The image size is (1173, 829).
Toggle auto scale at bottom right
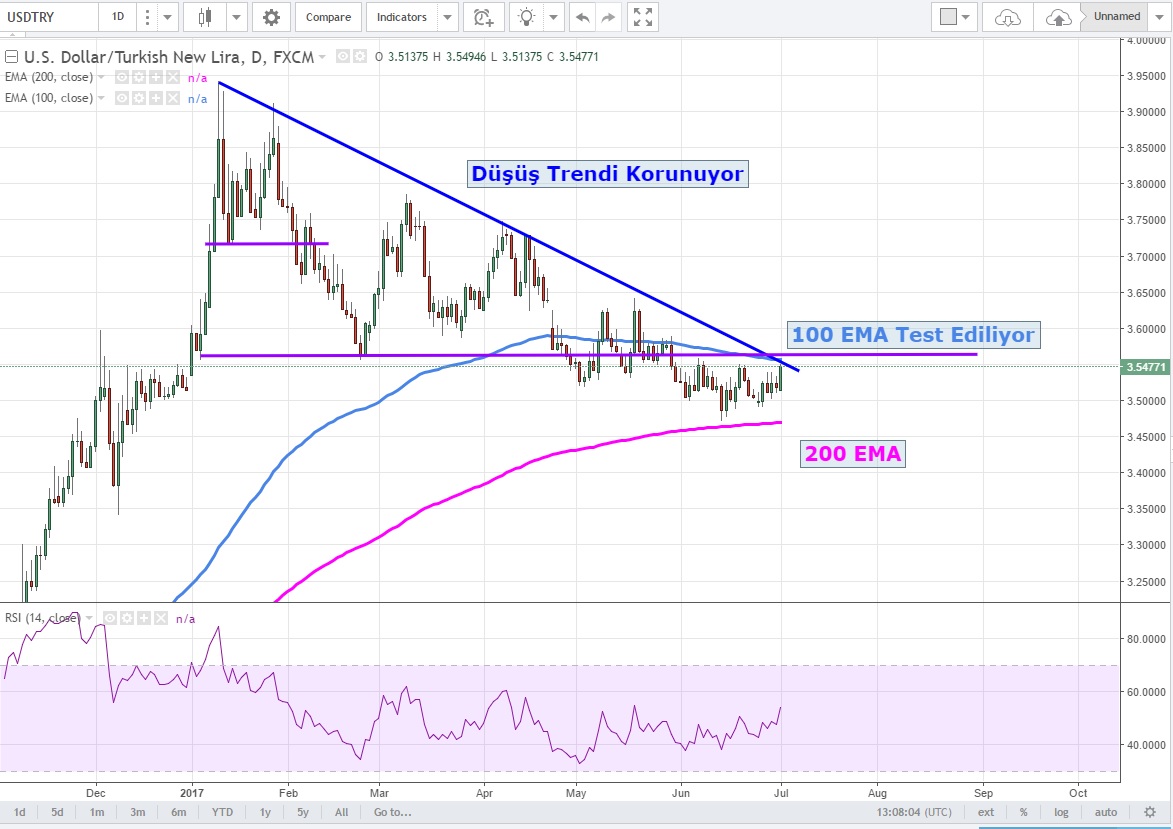(1105, 813)
